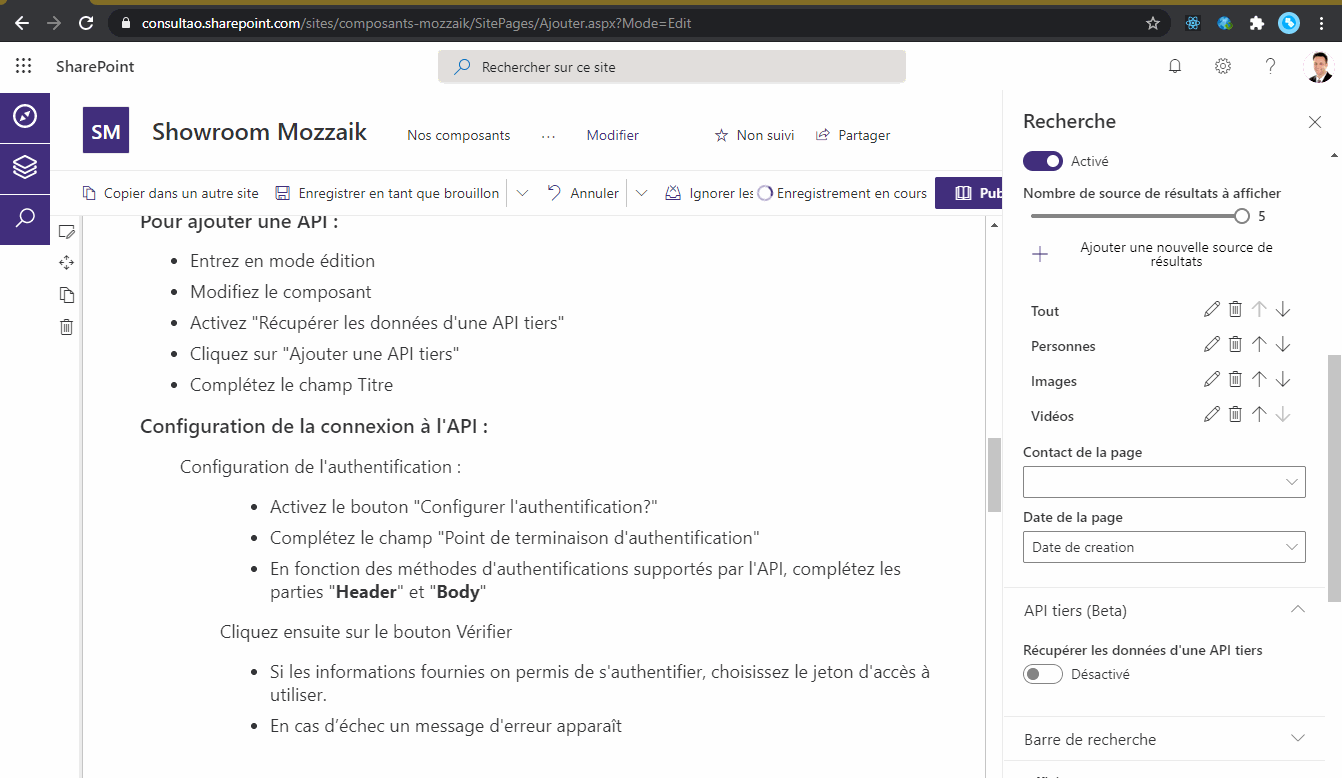Open the SharePoint app launcher waffle
Image resolution: width=1342 pixels, height=778 pixels.
24,66
